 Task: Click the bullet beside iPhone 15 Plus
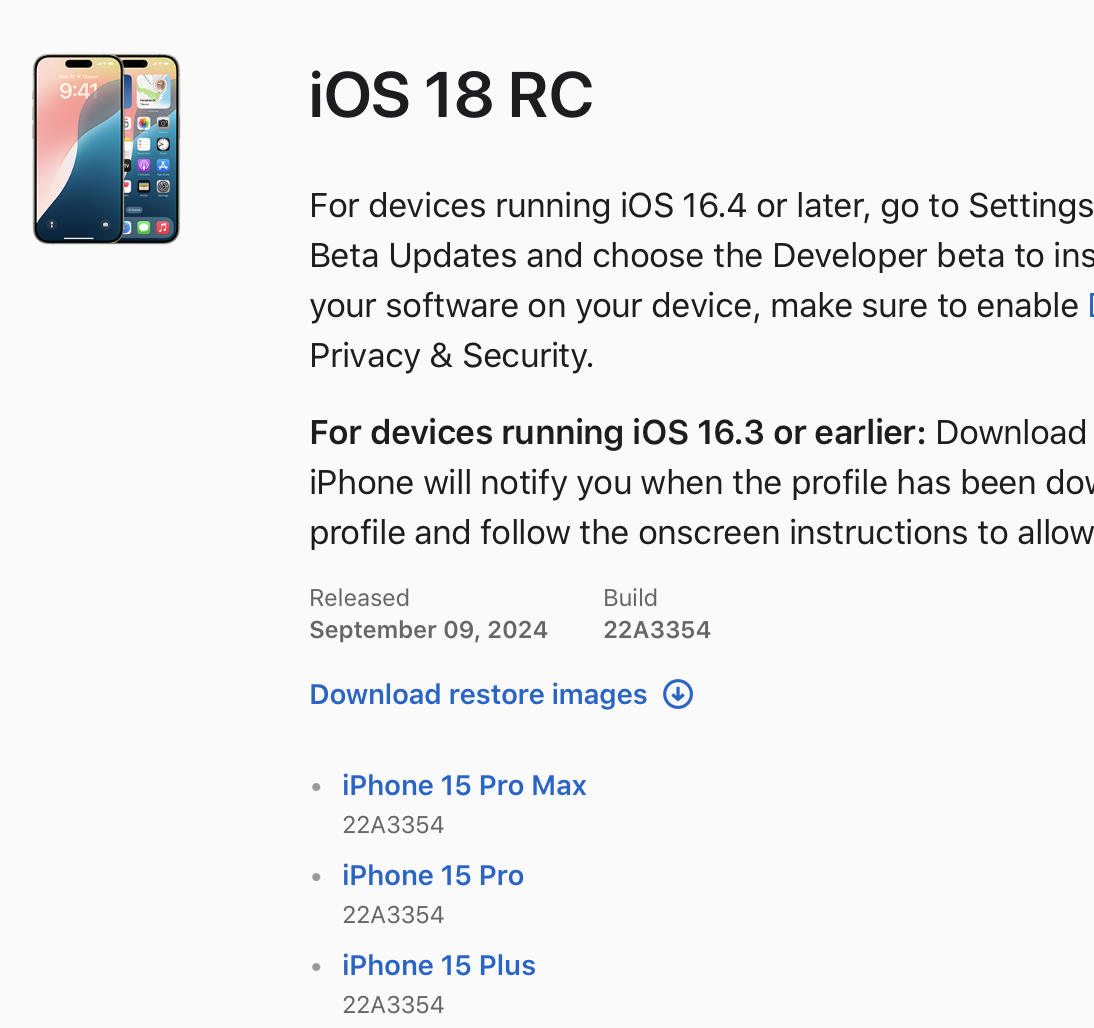pos(317,967)
